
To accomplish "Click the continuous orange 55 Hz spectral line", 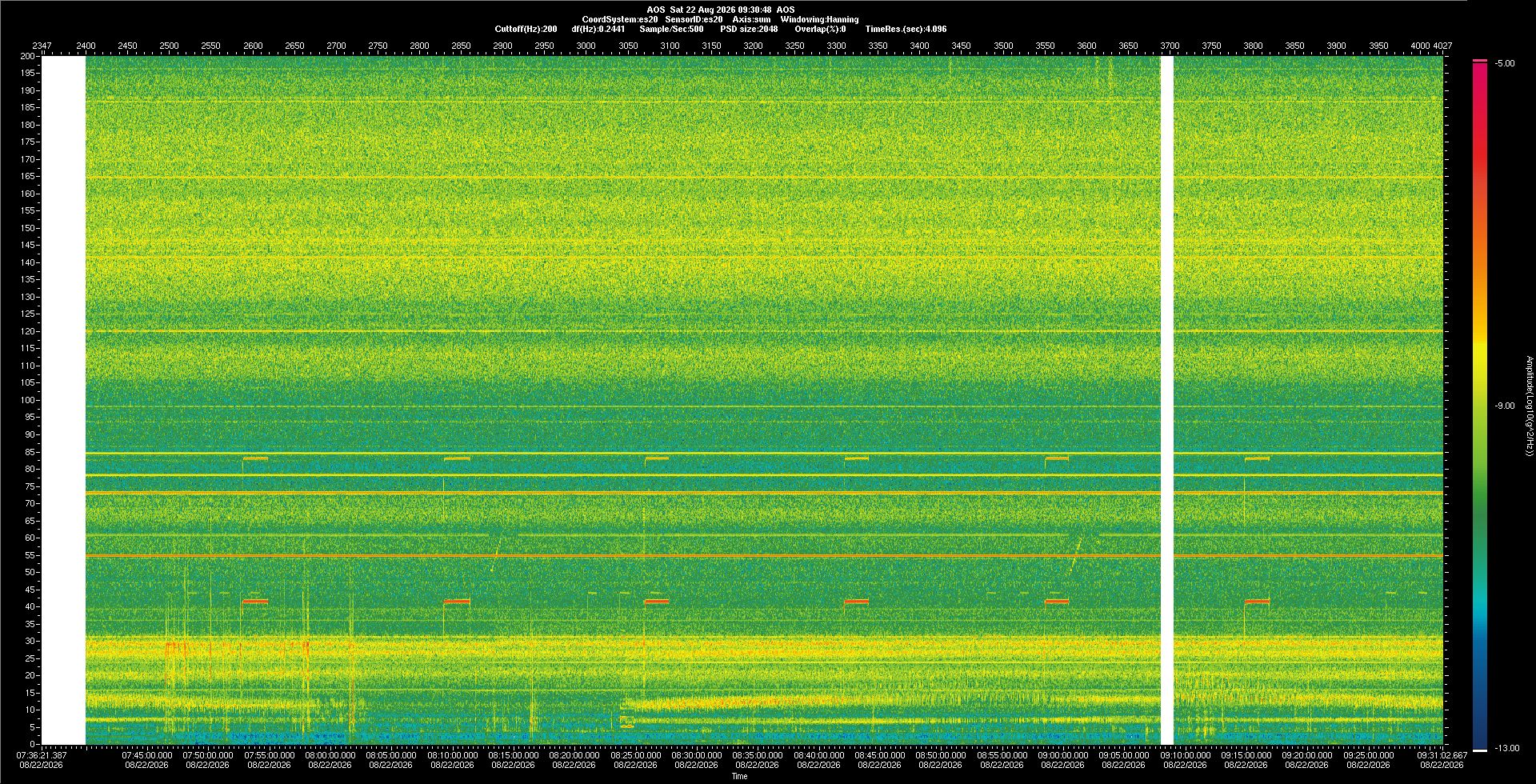I will [764, 555].
